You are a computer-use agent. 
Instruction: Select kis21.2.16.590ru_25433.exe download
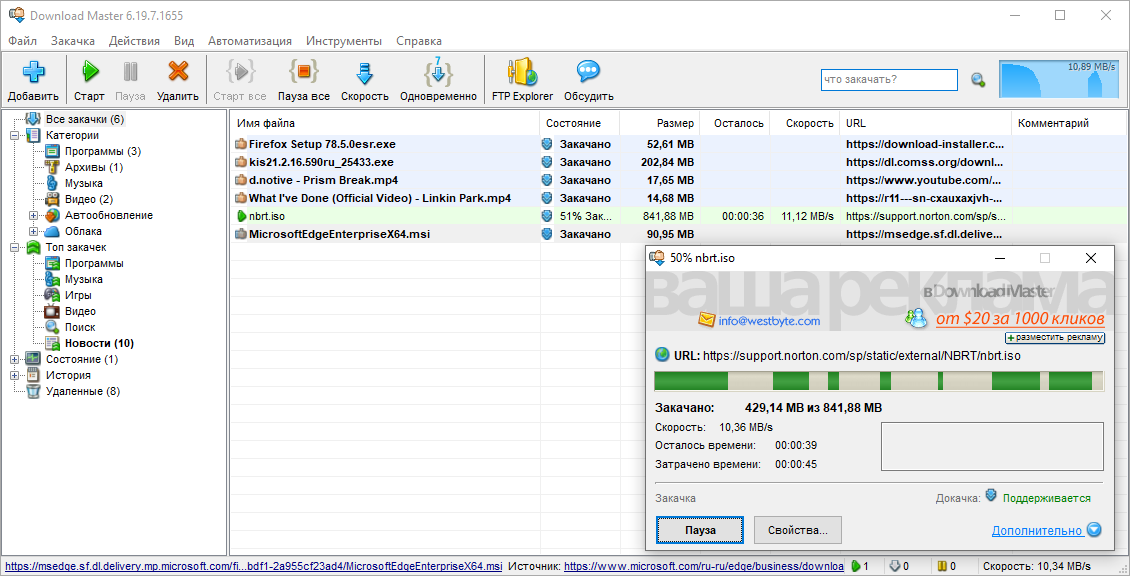(677, 162)
